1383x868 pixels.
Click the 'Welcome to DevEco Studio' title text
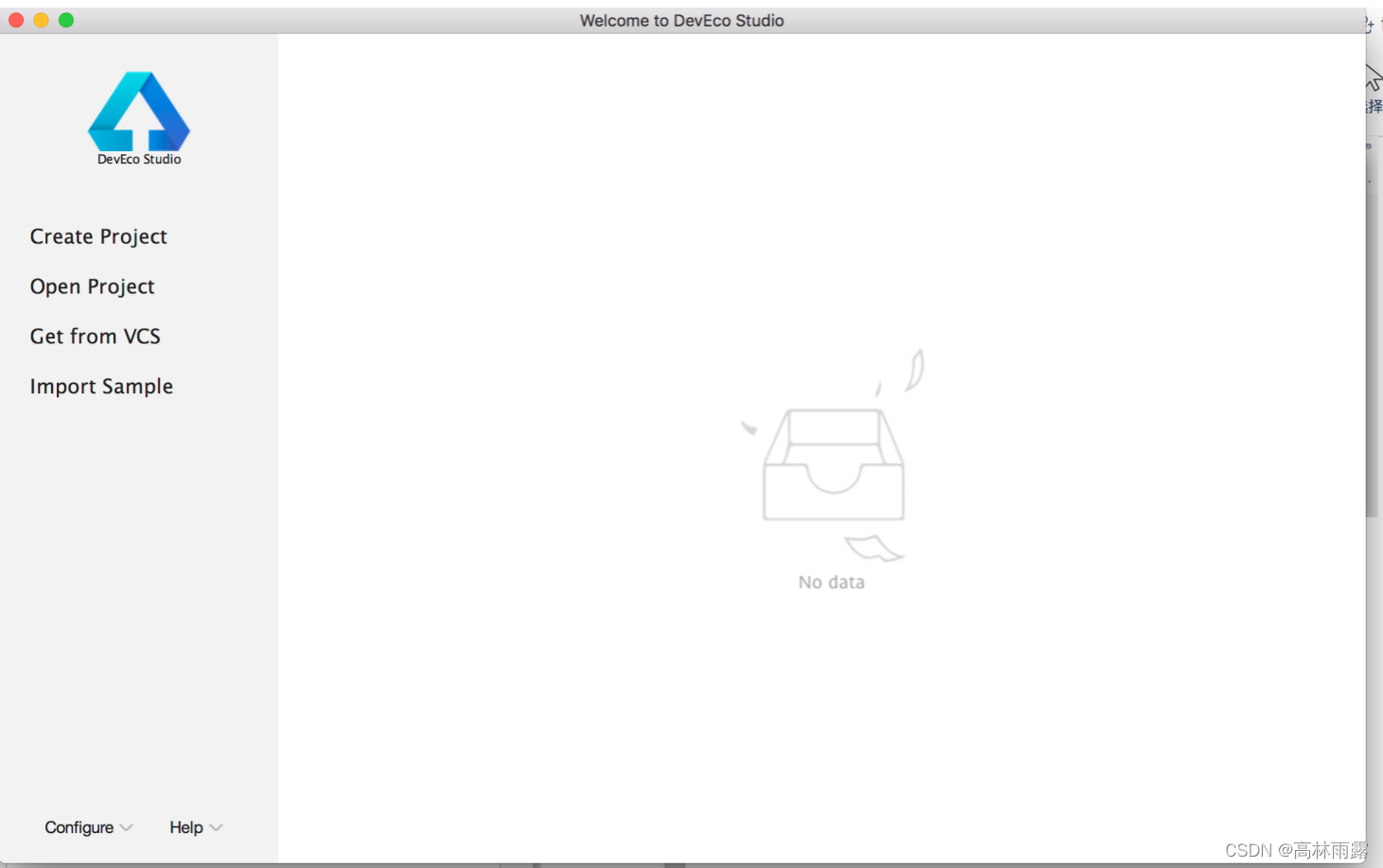(682, 21)
